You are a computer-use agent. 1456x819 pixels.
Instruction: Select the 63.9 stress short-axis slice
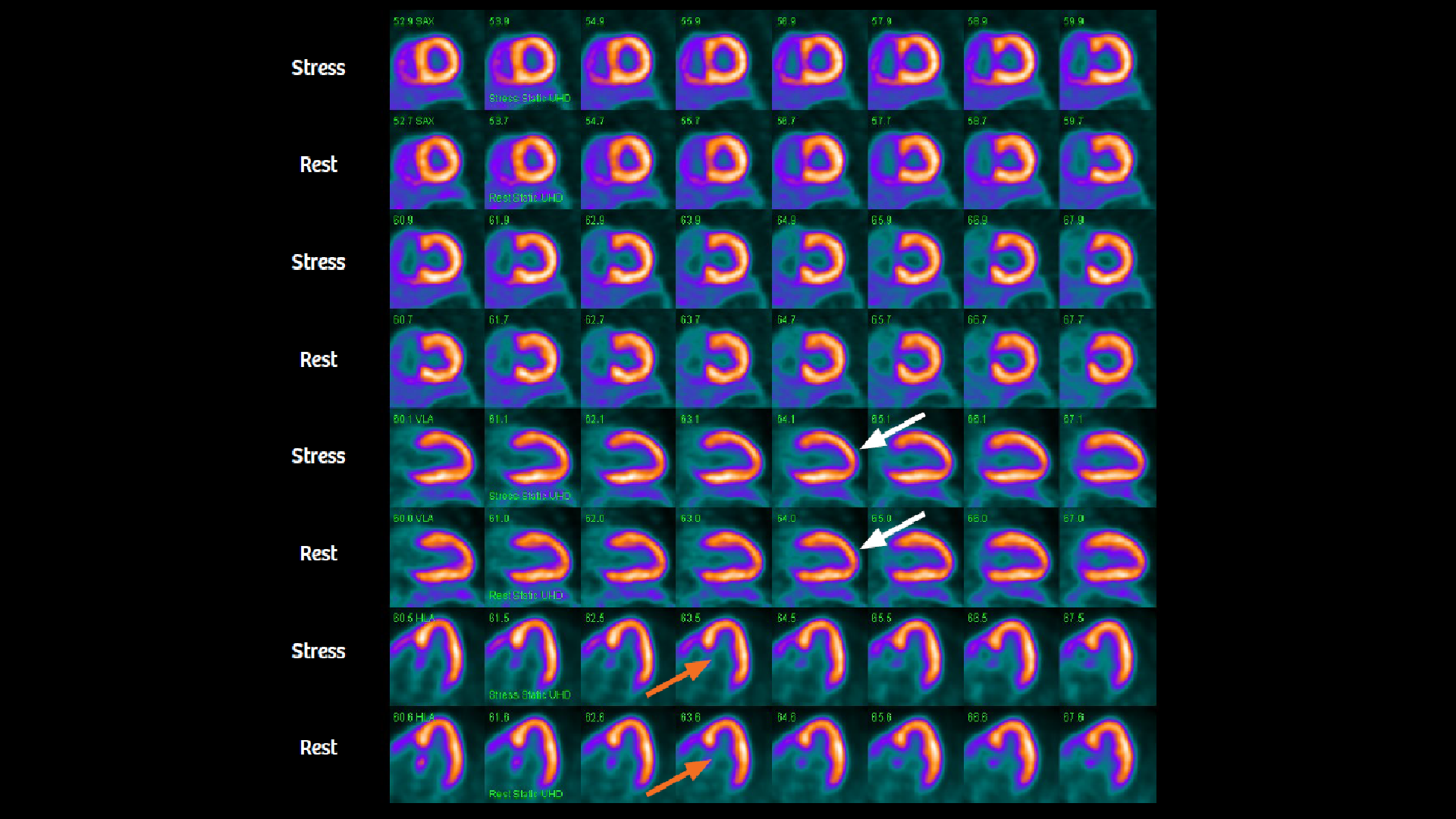(722, 258)
